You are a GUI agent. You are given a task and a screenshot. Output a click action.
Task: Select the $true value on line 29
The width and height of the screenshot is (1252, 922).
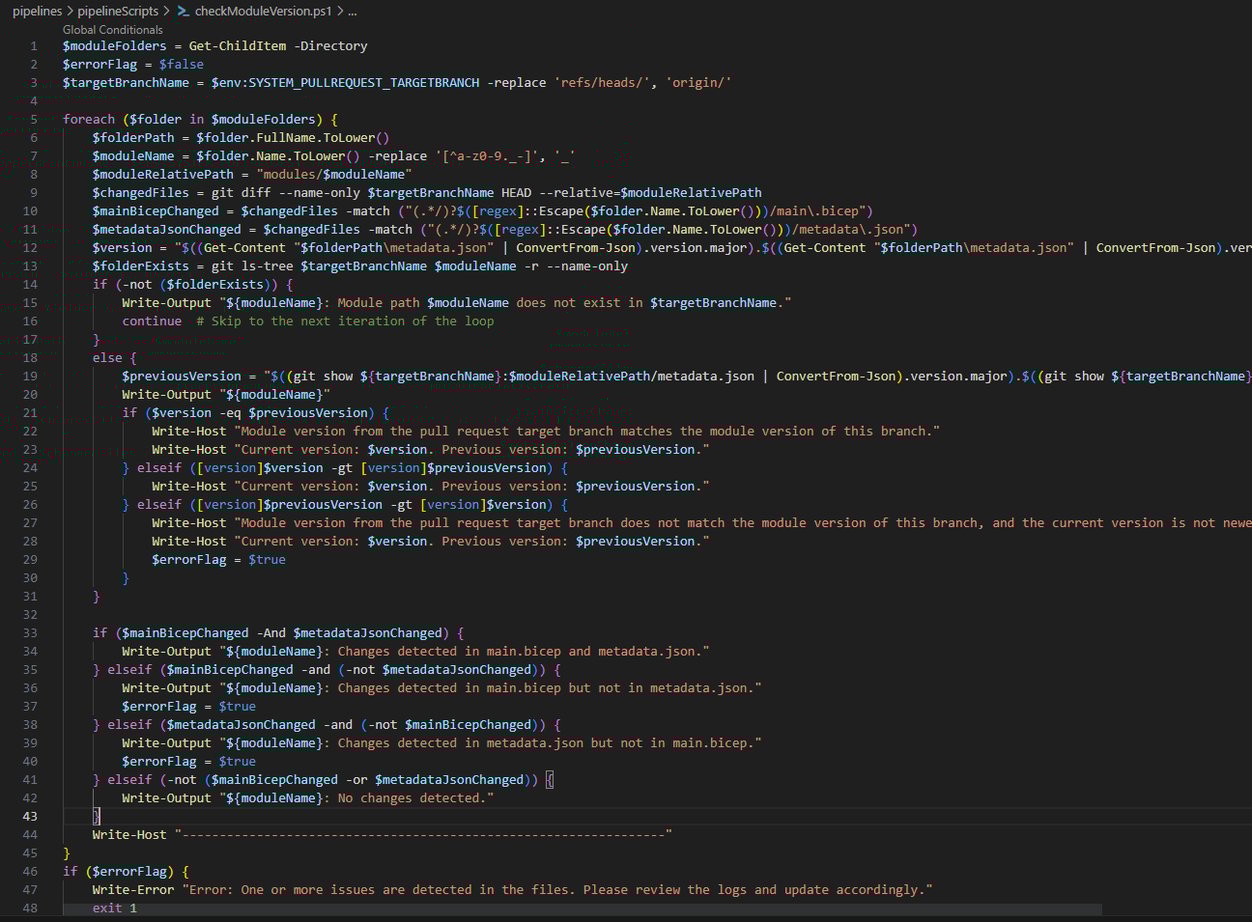[266, 559]
